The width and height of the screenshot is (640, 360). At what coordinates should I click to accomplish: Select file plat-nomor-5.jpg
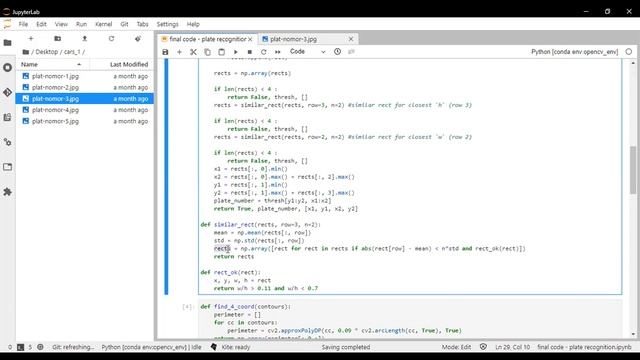pyautogui.click(x=85, y=121)
